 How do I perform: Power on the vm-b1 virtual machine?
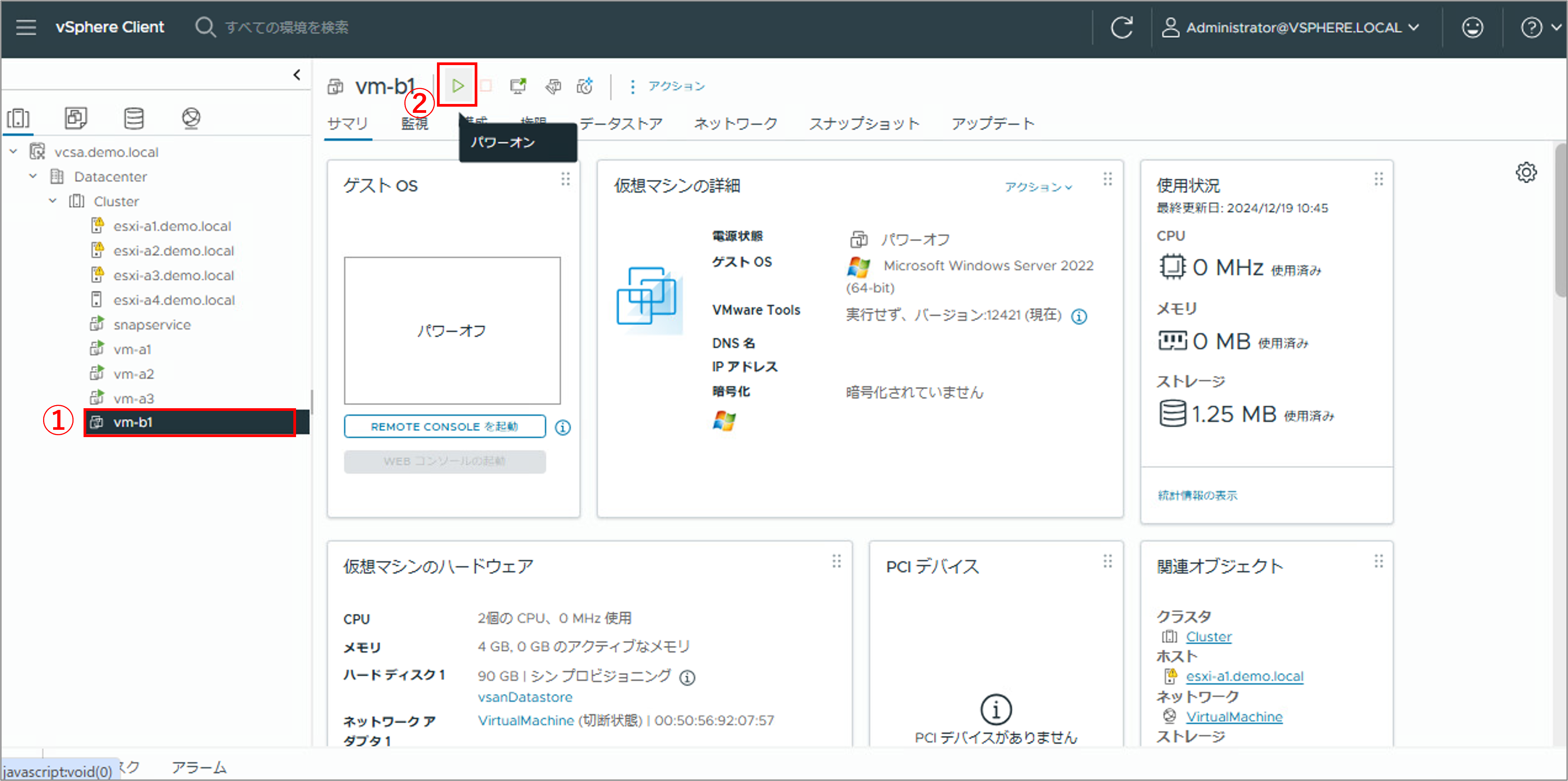pos(457,86)
